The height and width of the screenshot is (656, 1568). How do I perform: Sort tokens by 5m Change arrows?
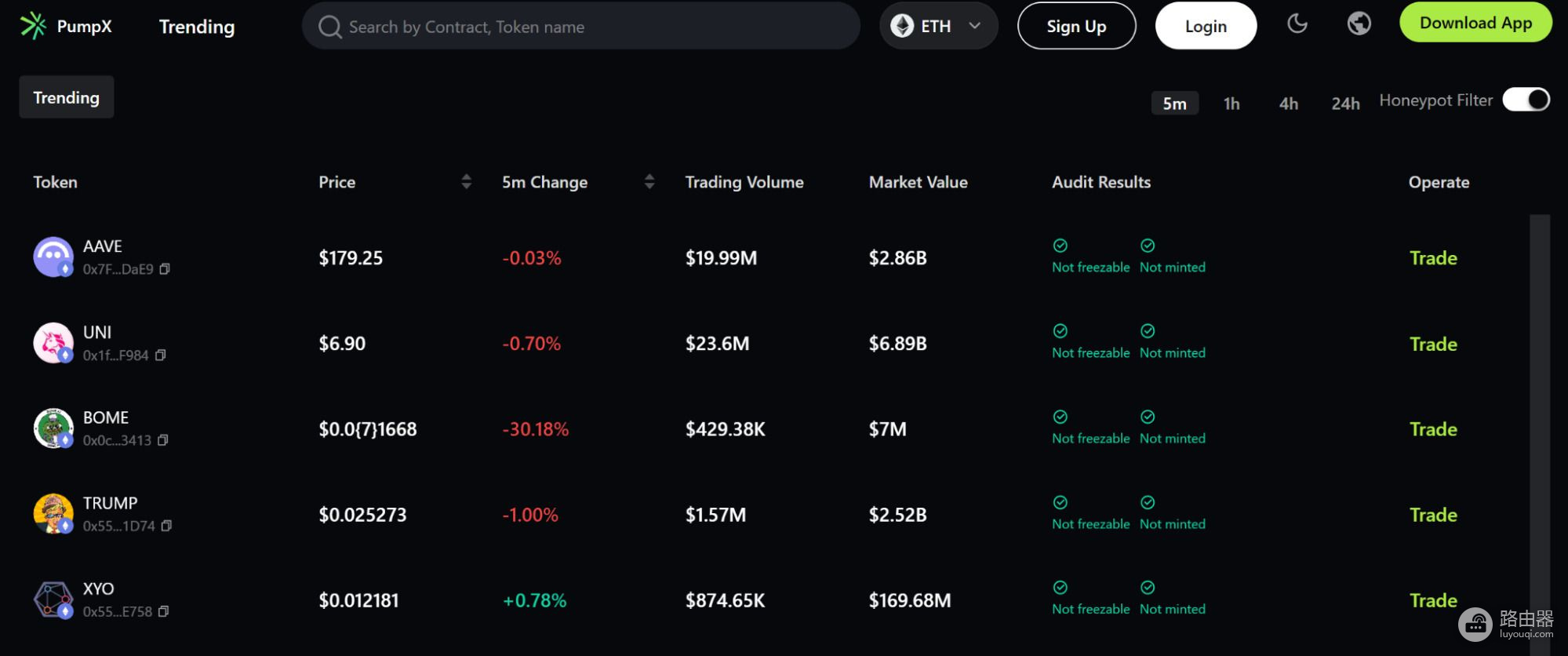click(649, 182)
